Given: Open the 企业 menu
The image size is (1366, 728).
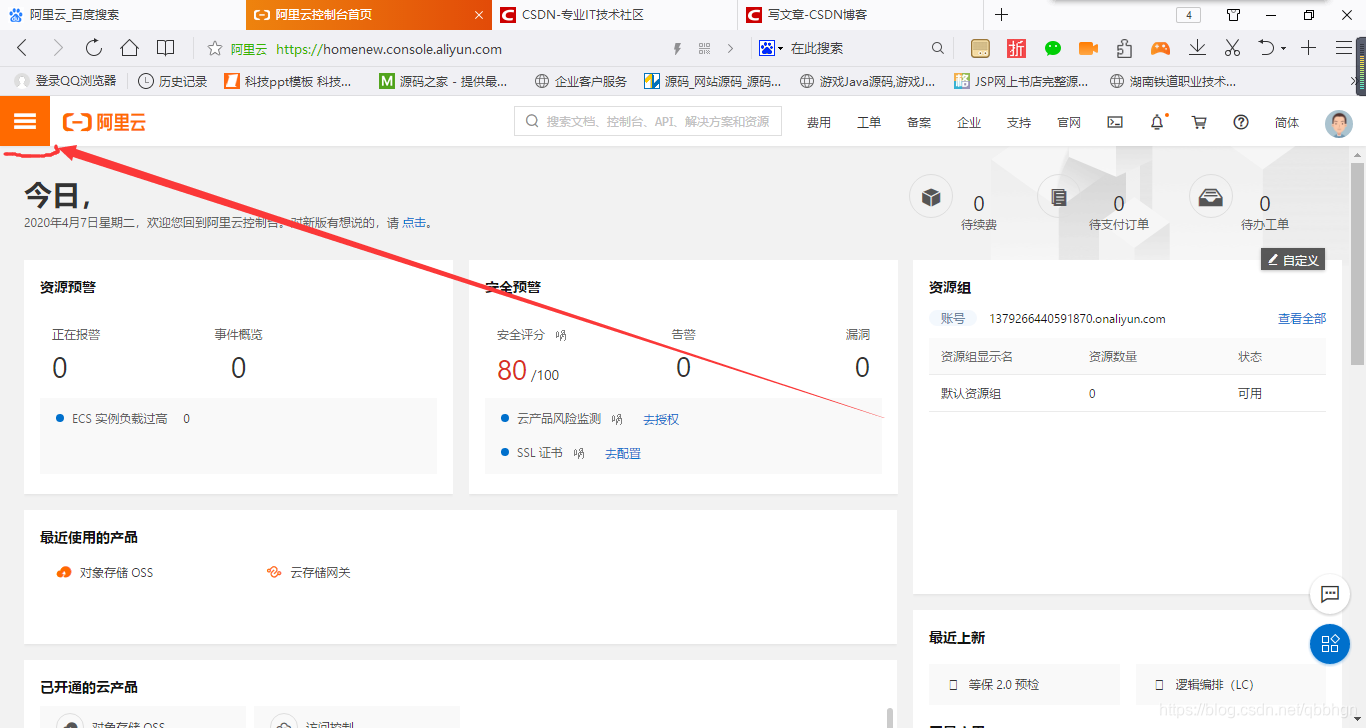Looking at the screenshot, I should point(969,122).
